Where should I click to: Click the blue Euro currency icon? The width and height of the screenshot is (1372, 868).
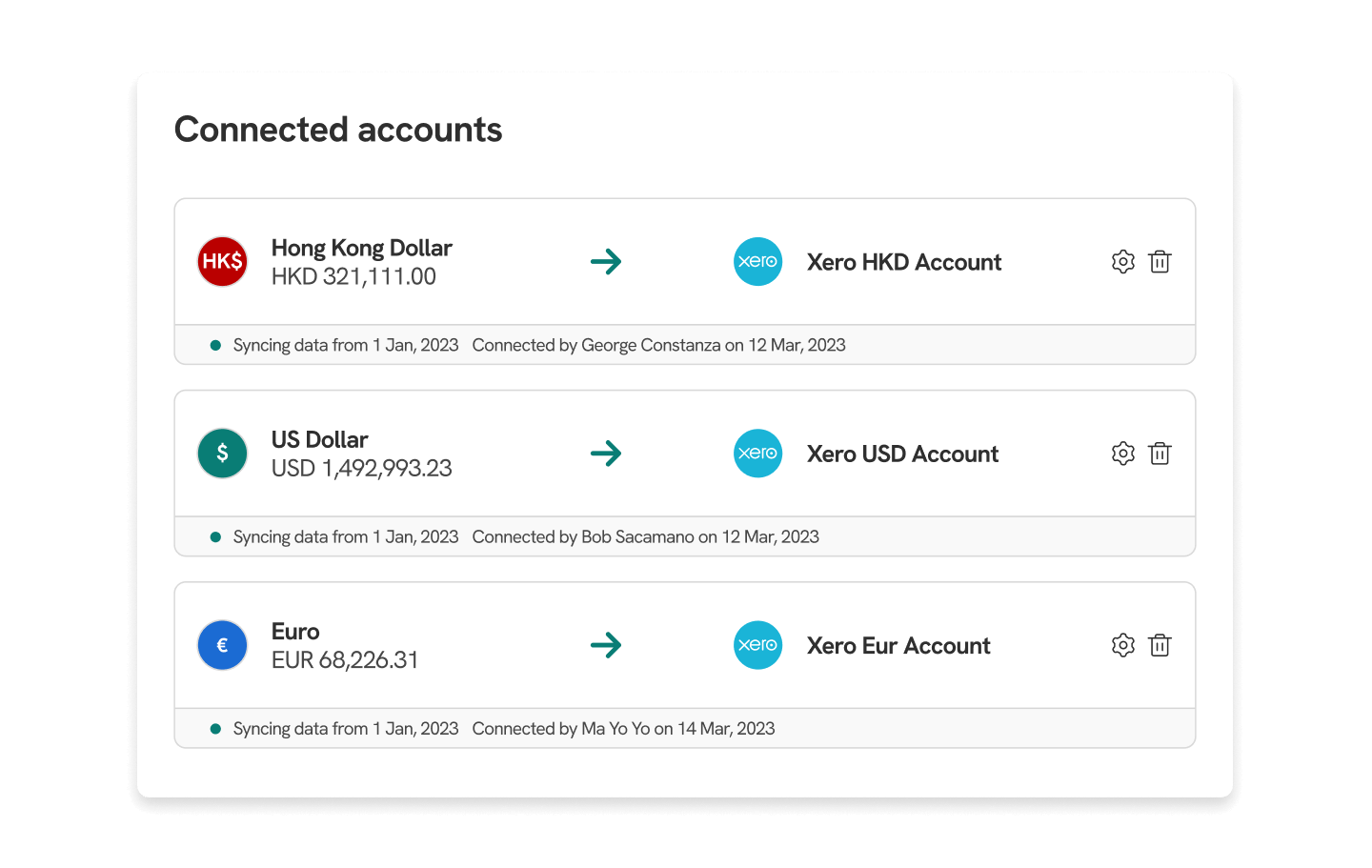(x=222, y=645)
